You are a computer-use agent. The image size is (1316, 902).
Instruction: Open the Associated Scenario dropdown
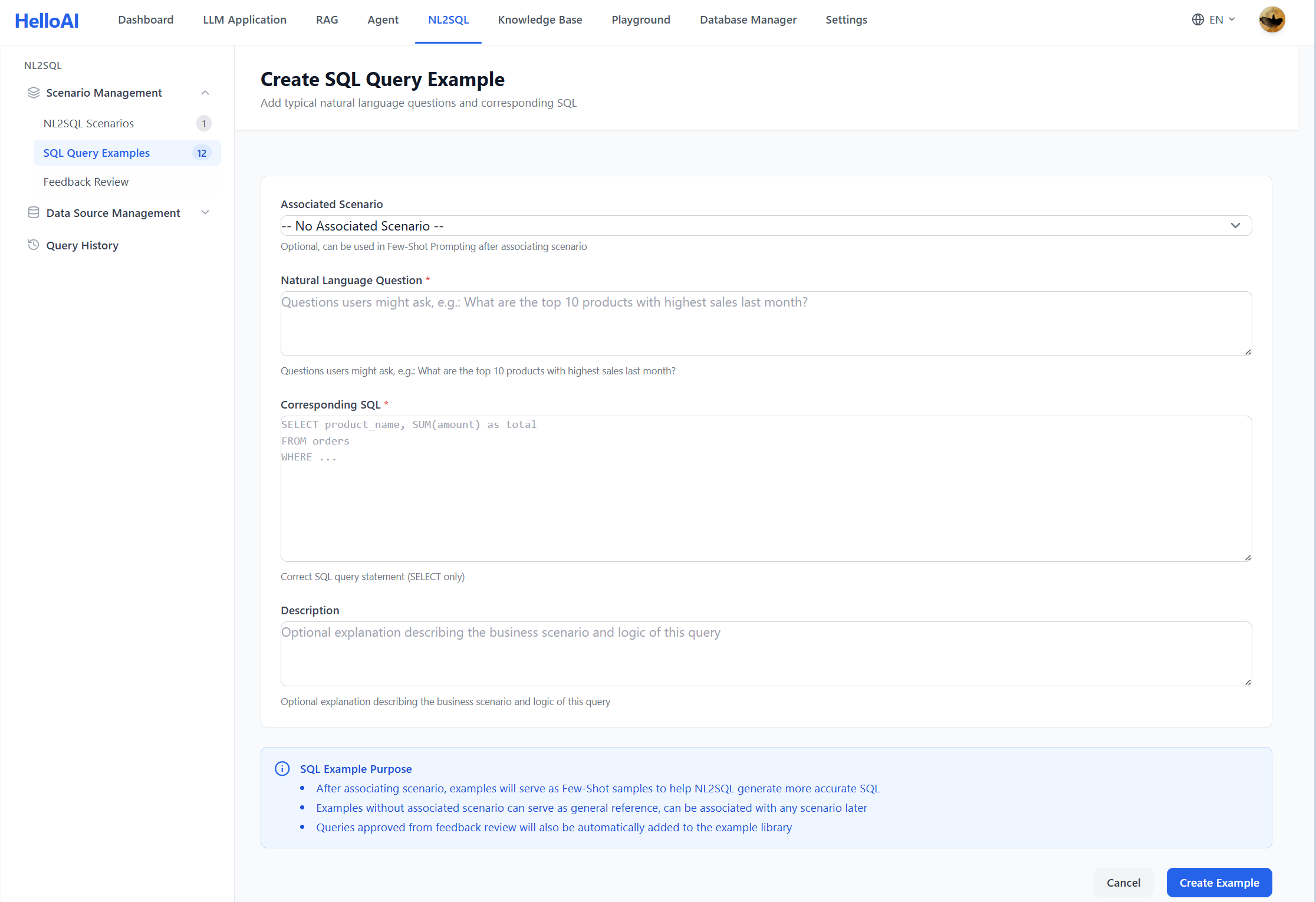766,226
